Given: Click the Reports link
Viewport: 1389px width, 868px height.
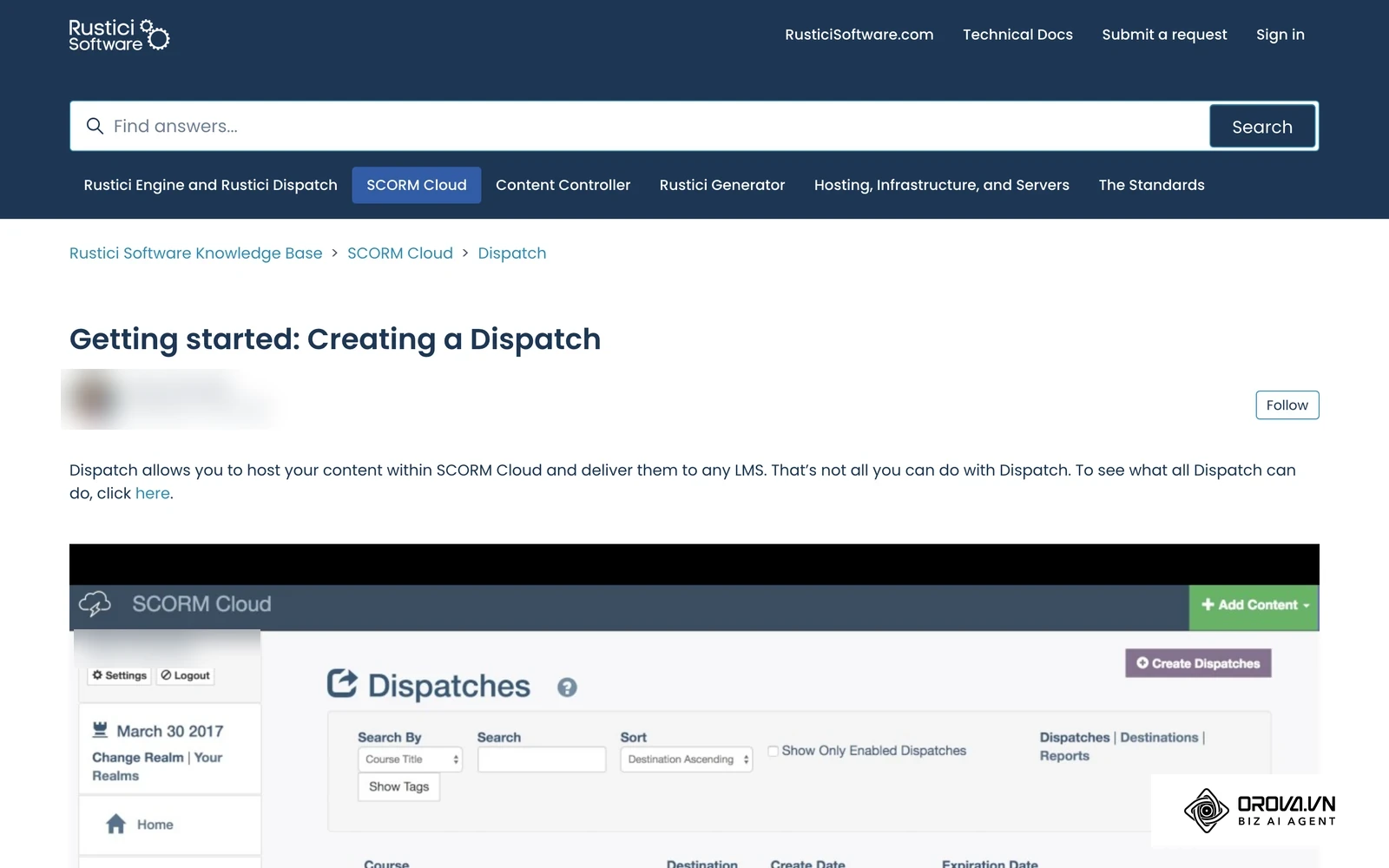Looking at the screenshot, I should click(1064, 756).
